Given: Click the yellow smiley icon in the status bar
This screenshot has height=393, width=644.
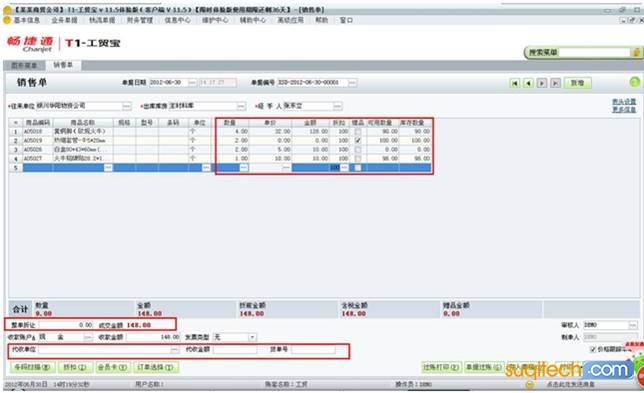Looking at the screenshot, I should coord(530,384).
